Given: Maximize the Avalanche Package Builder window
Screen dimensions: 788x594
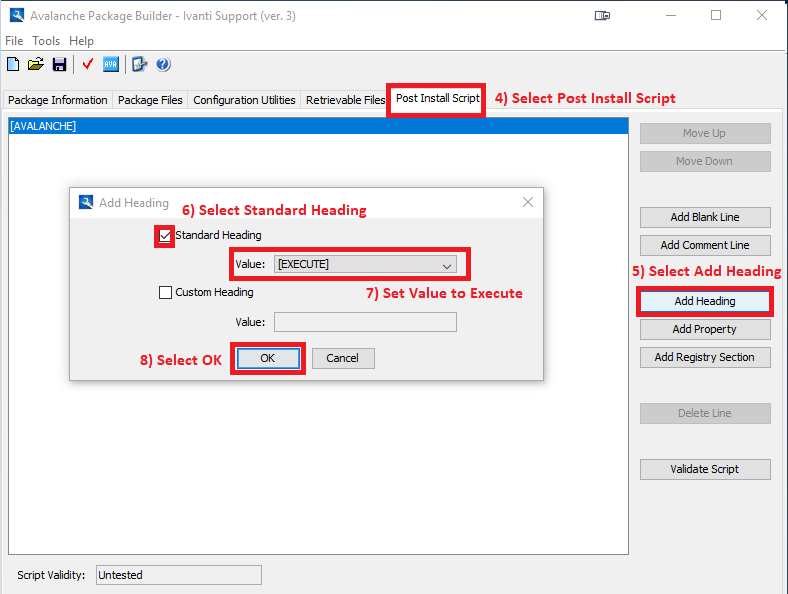Looking at the screenshot, I should pyautogui.click(x=716, y=16).
